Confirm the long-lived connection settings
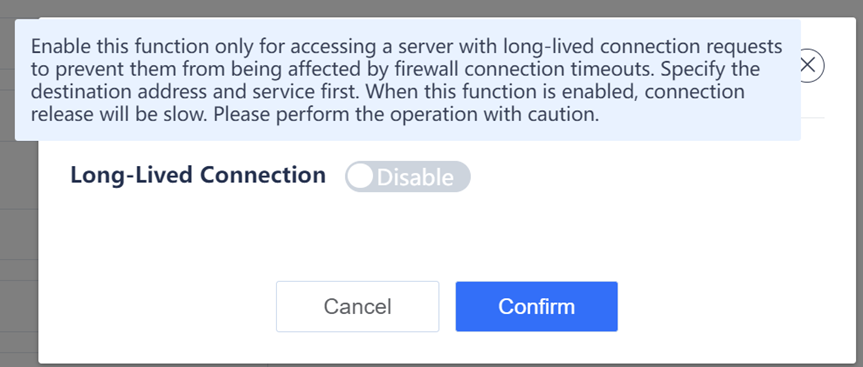This screenshot has width=863, height=367. pyautogui.click(x=537, y=306)
